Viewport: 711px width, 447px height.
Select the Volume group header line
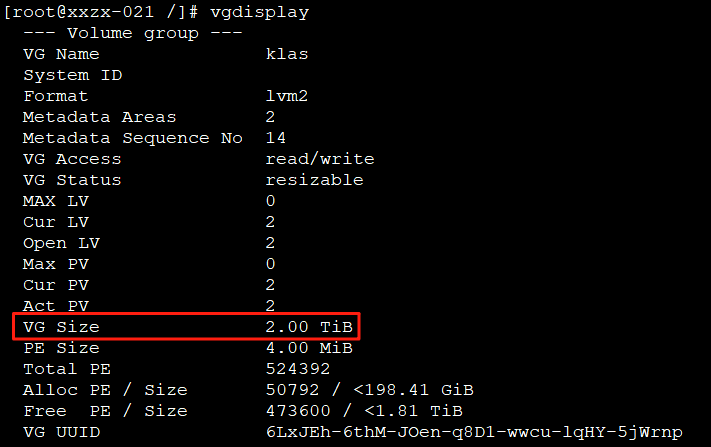pos(133,34)
